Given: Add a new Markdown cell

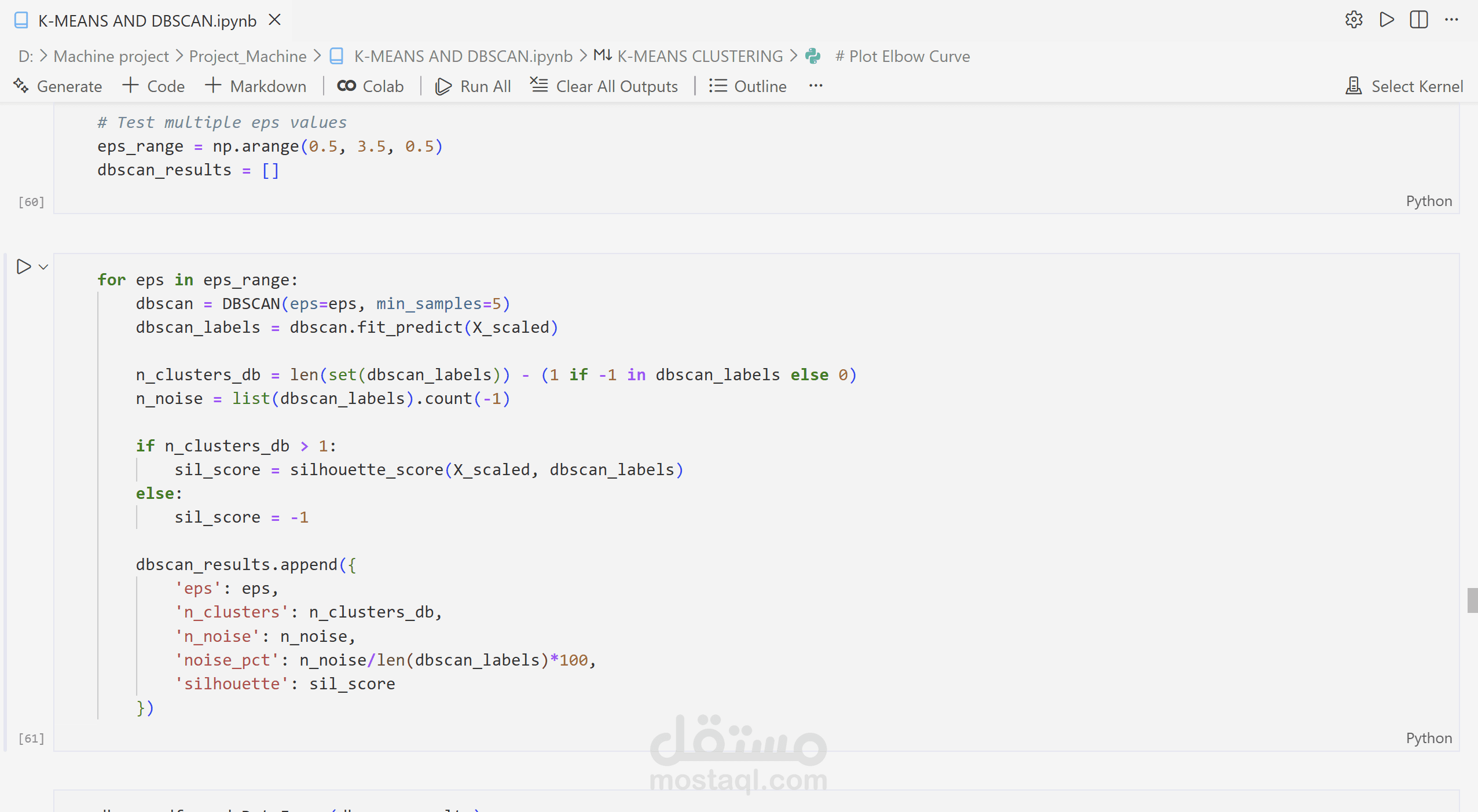Looking at the screenshot, I should [256, 86].
